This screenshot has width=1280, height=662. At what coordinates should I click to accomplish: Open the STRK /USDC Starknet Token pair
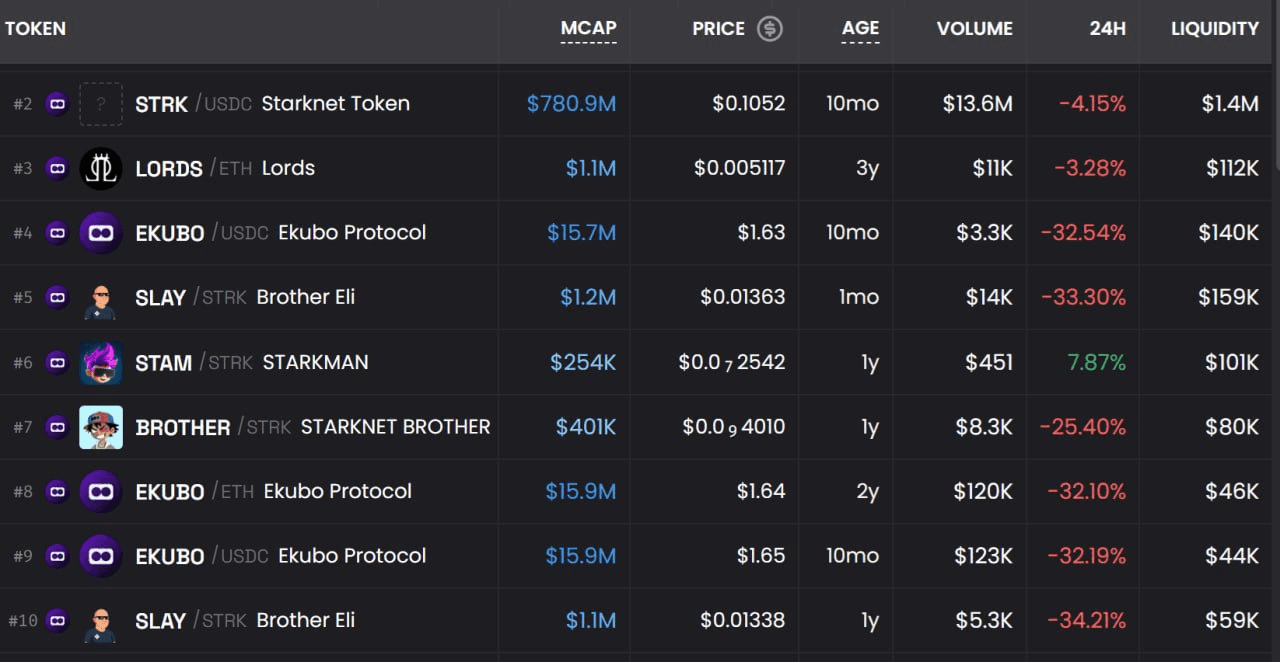tap(272, 104)
